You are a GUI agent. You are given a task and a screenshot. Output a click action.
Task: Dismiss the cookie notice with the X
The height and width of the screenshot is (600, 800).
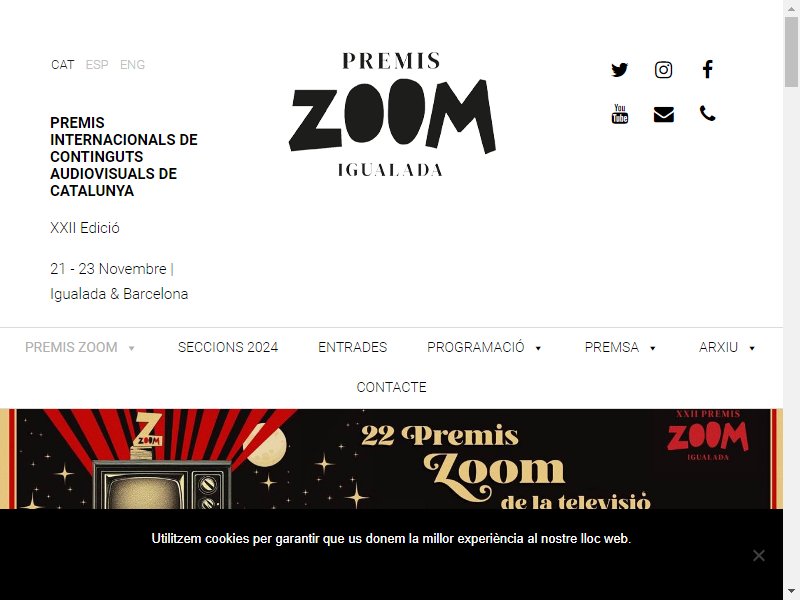pyautogui.click(x=759, y=555)
